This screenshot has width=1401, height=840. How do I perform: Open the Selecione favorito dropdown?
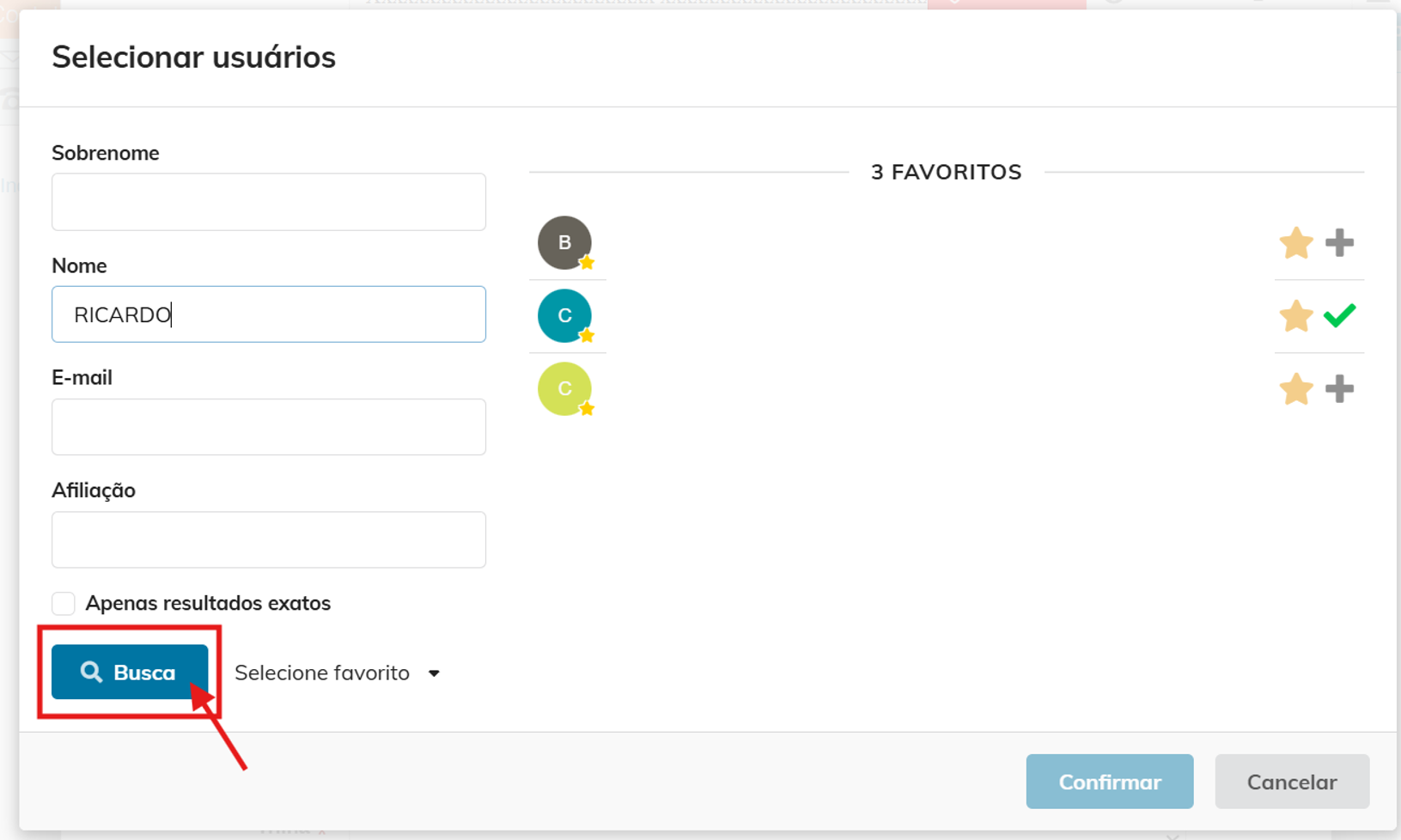(x=337, y=673)
